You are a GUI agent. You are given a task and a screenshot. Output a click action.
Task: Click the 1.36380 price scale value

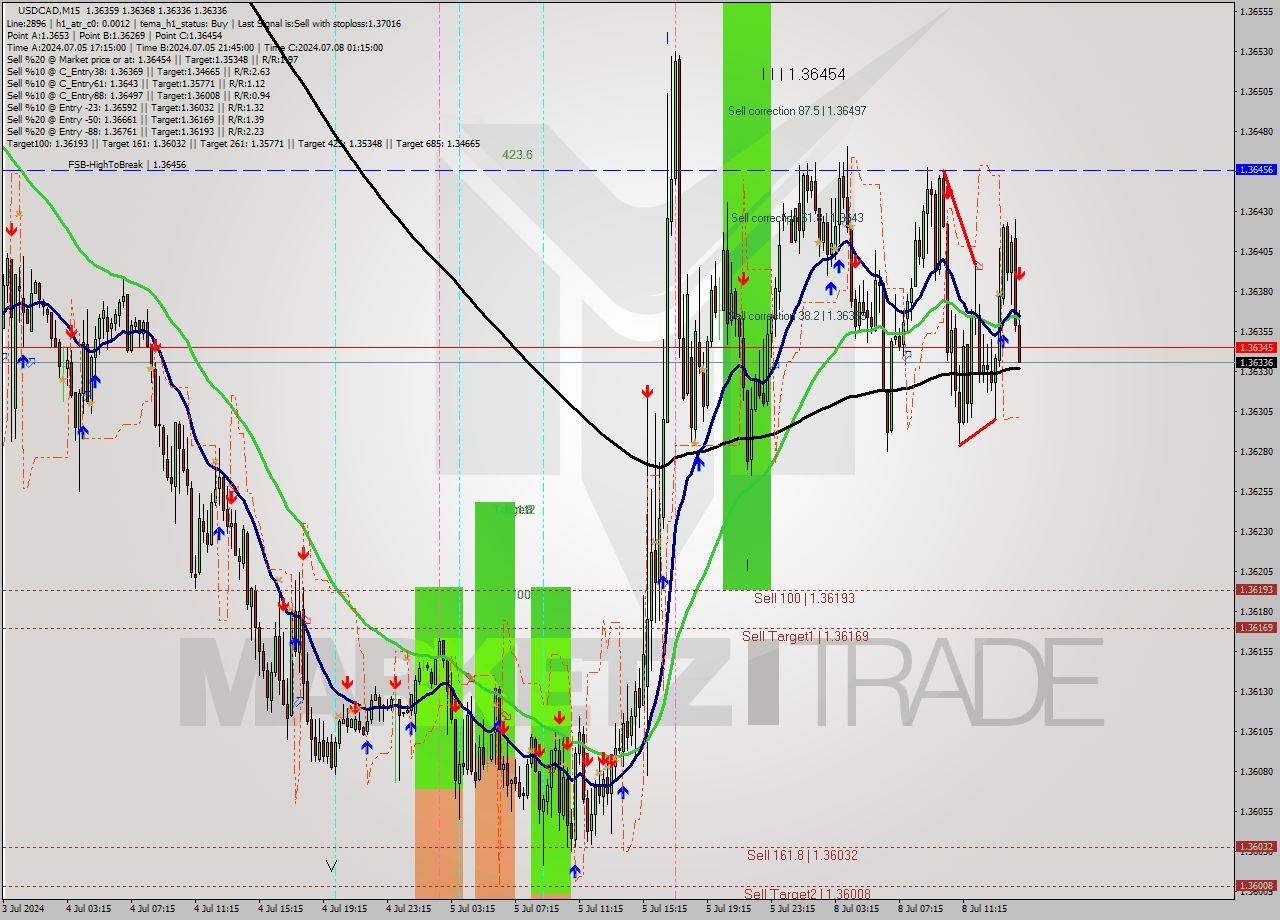click(x=1256, y=291)
